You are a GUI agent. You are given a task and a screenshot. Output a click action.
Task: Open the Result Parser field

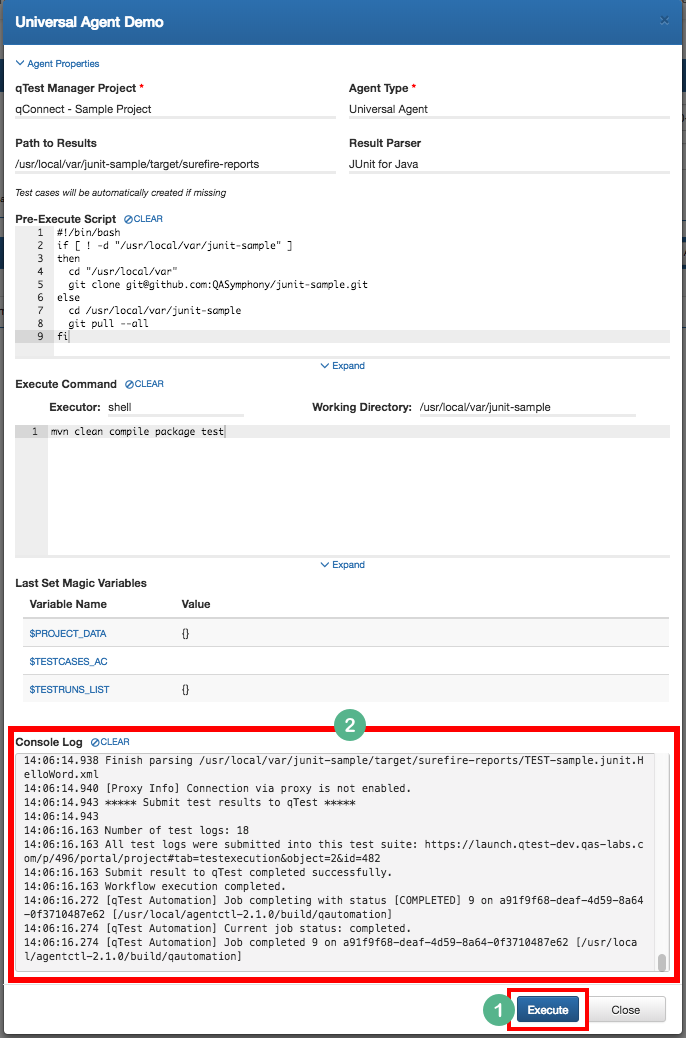point(510,164)
